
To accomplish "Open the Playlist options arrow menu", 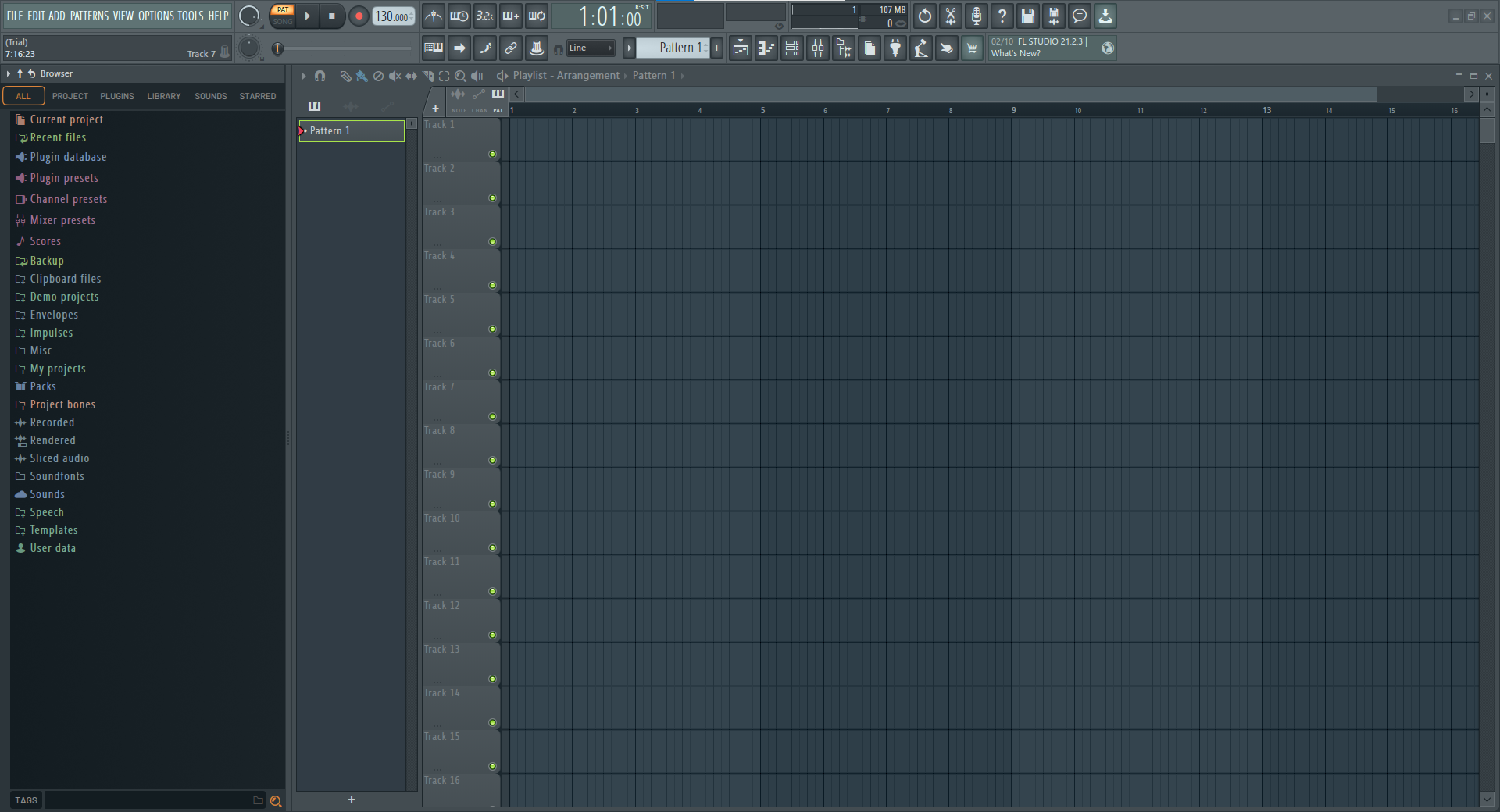I will point(304,76).
